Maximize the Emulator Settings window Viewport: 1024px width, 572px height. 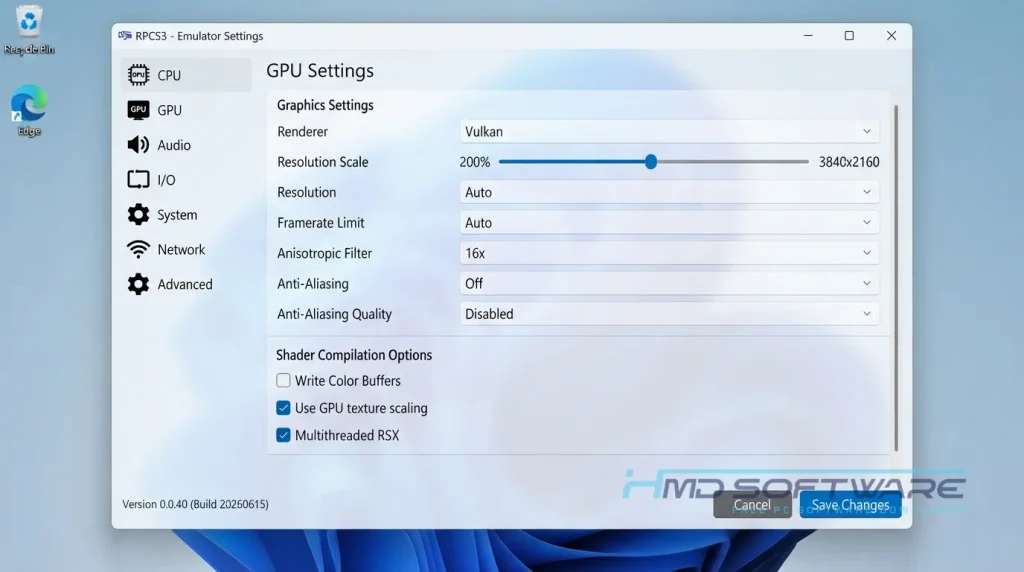point(849,36)
